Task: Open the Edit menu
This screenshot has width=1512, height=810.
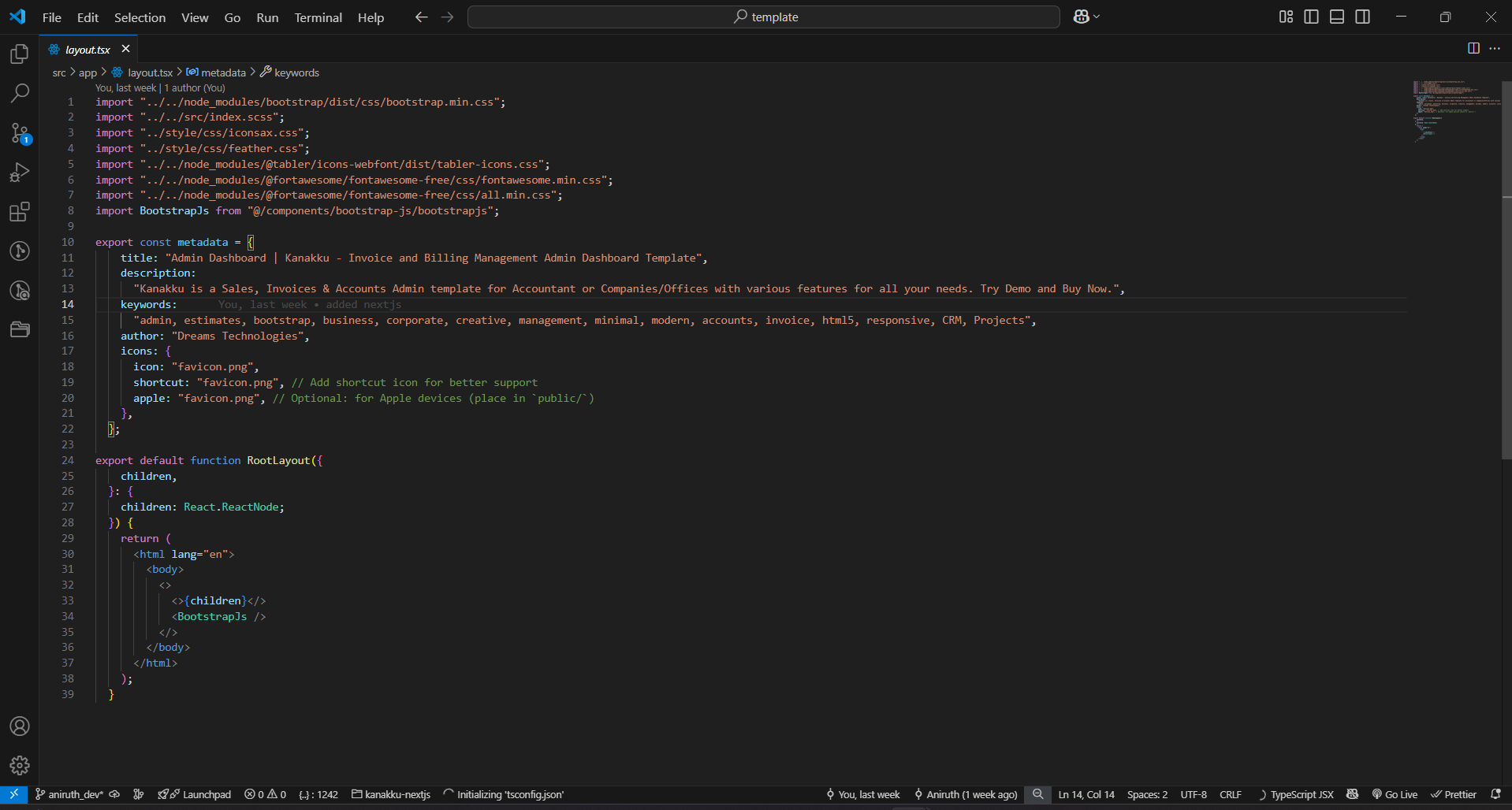Action: click(x=88, y=17)
